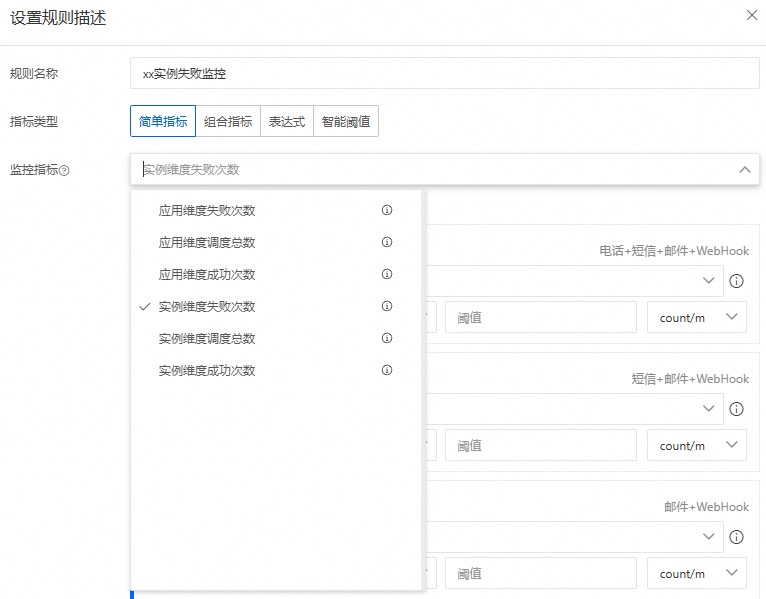Switch to 组合指标 metric type

click(228, 121)
